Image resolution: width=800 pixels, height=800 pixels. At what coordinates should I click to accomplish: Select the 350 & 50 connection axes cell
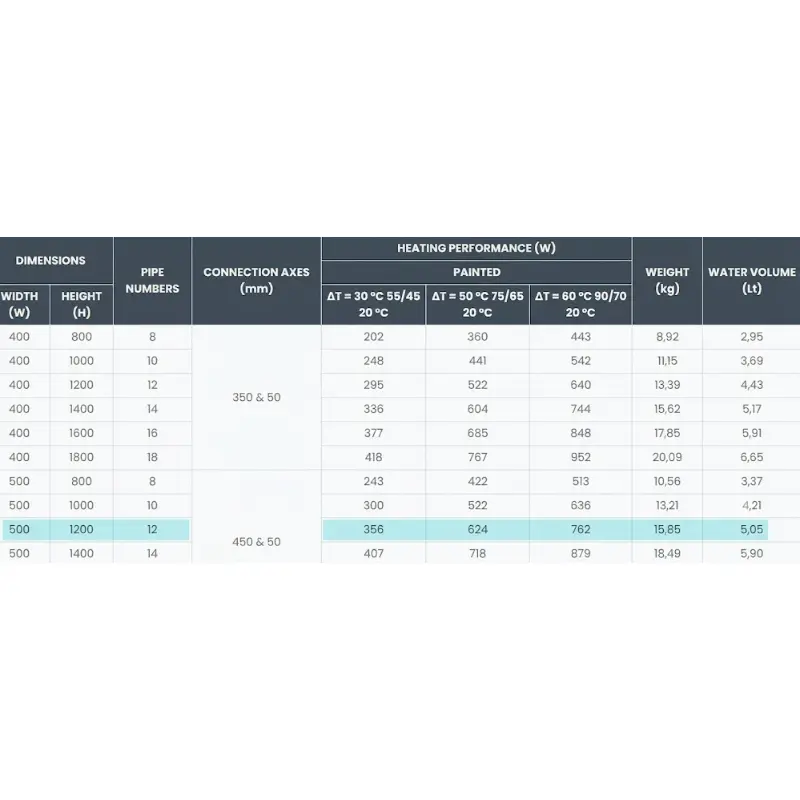(256, 397)
